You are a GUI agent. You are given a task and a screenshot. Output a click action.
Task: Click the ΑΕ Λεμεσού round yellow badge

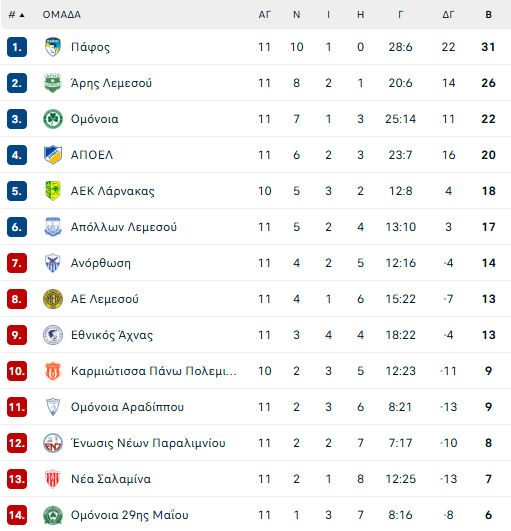[x=53, y=299]
